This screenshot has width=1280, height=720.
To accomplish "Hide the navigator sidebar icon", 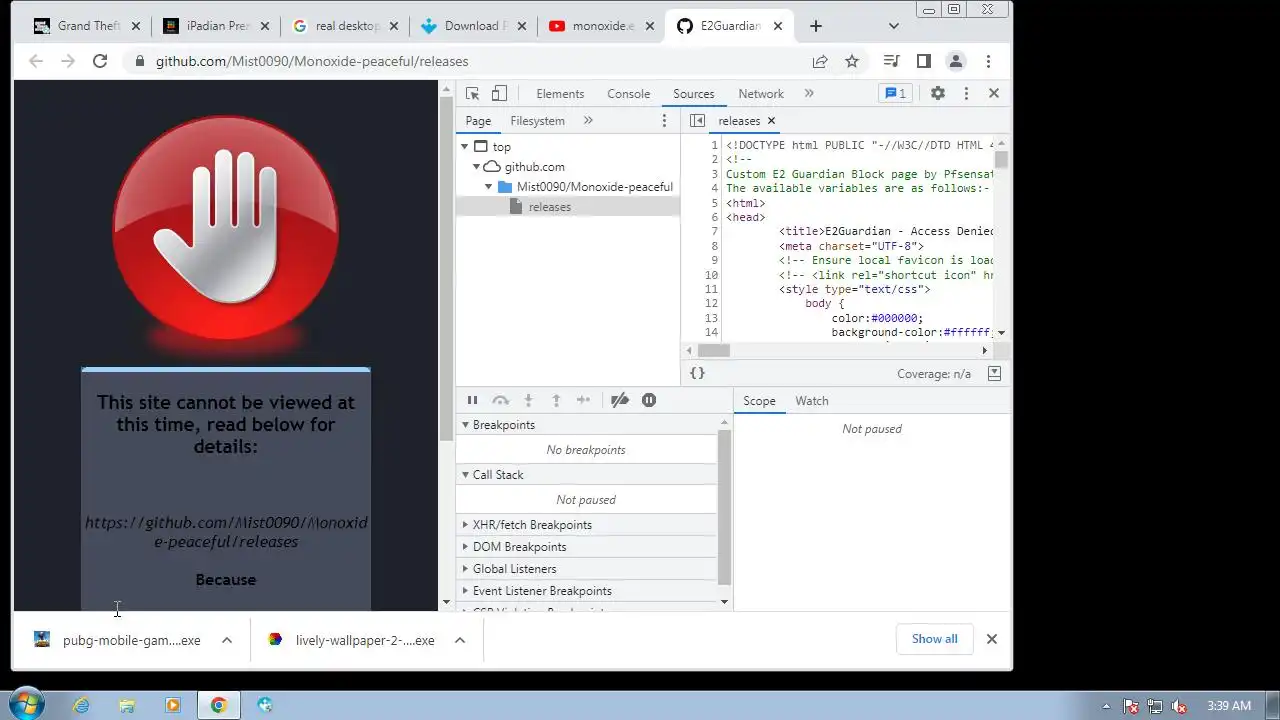I will [697, 121].
